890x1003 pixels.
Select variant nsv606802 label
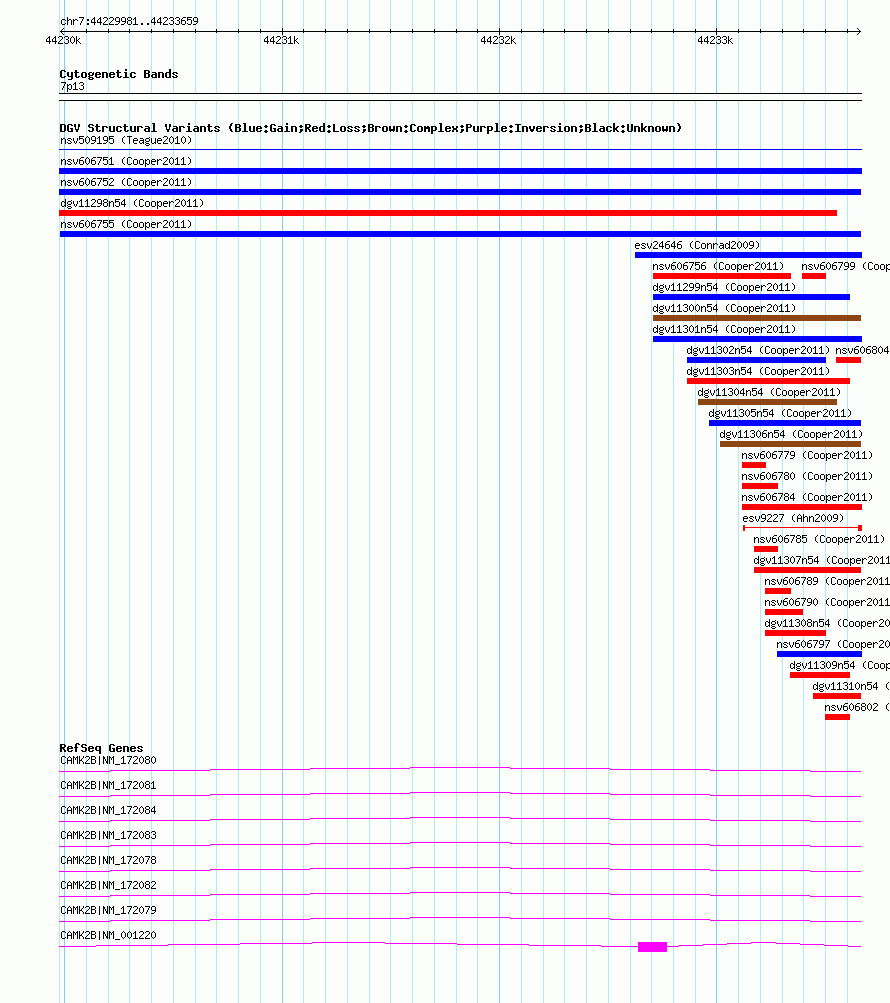pyautogui.click(x=857, y=707)
